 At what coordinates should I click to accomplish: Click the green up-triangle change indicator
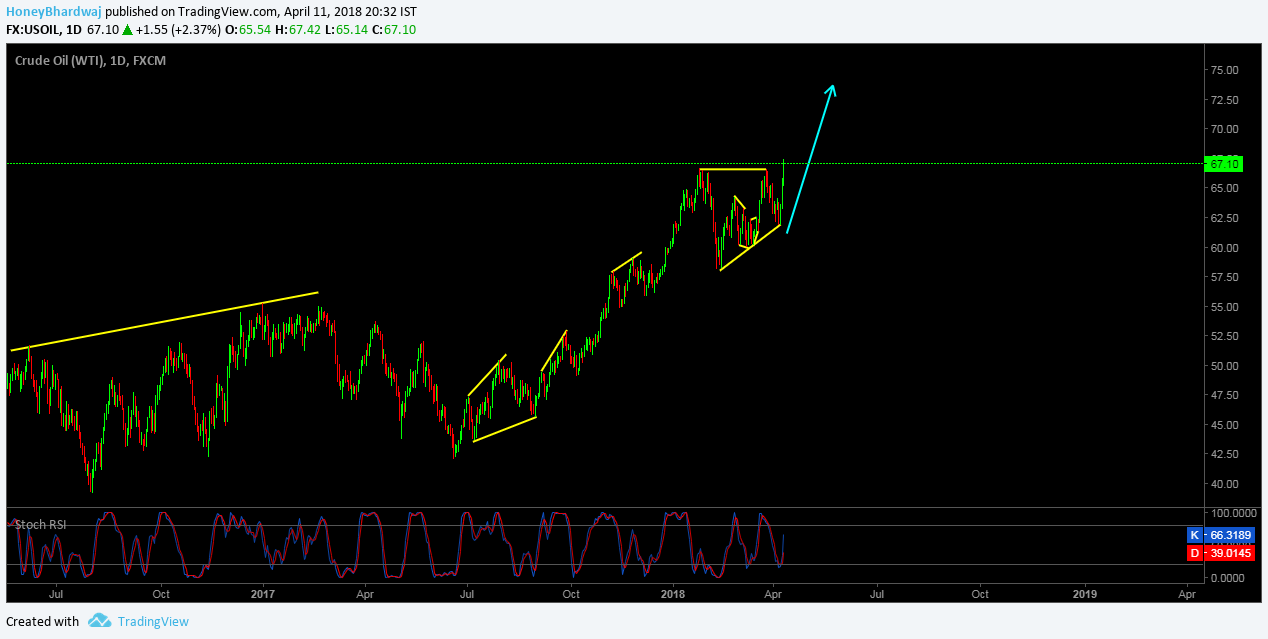[x=127, y=30]
